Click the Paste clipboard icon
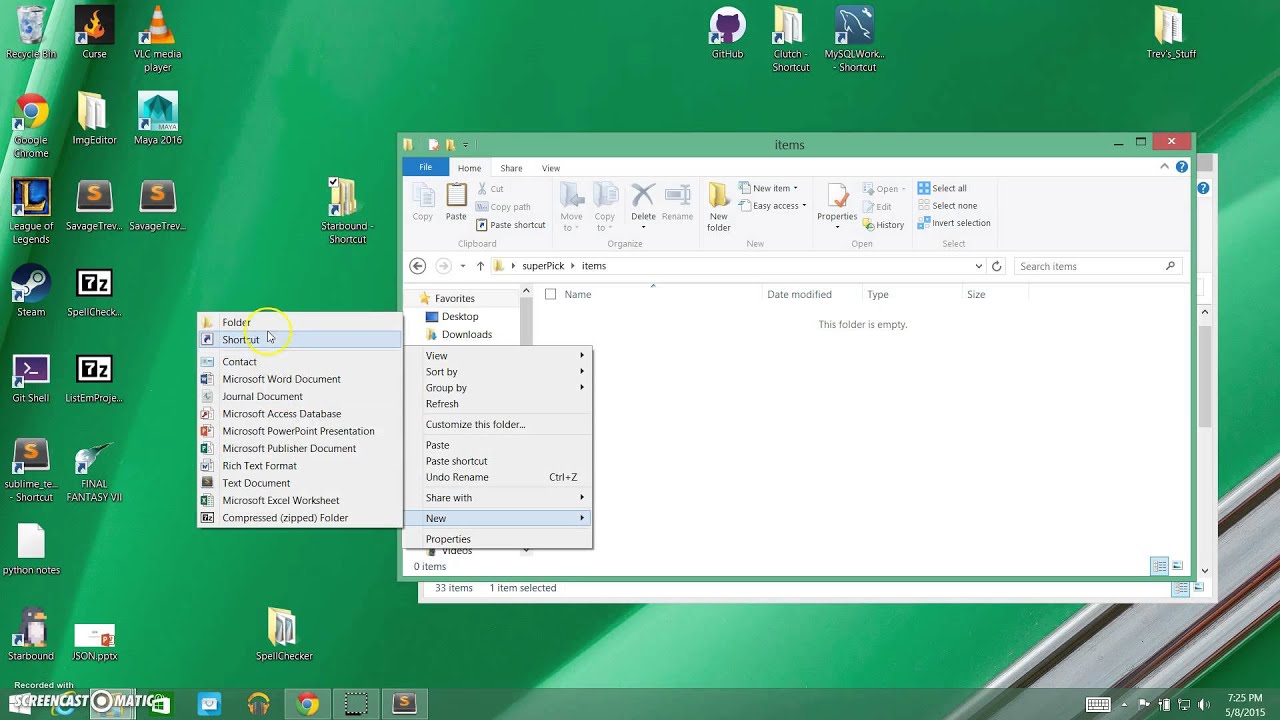Screen dimensions: 1280x720 (x=456, y=203)
